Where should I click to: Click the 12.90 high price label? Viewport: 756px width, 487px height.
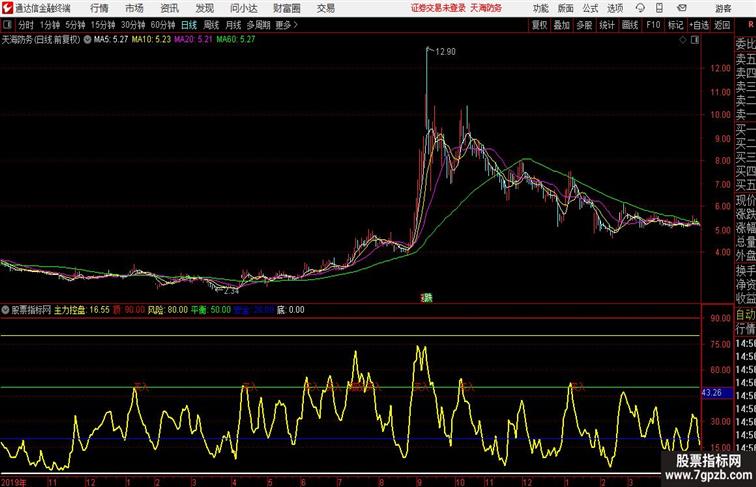tap(446, 52)
